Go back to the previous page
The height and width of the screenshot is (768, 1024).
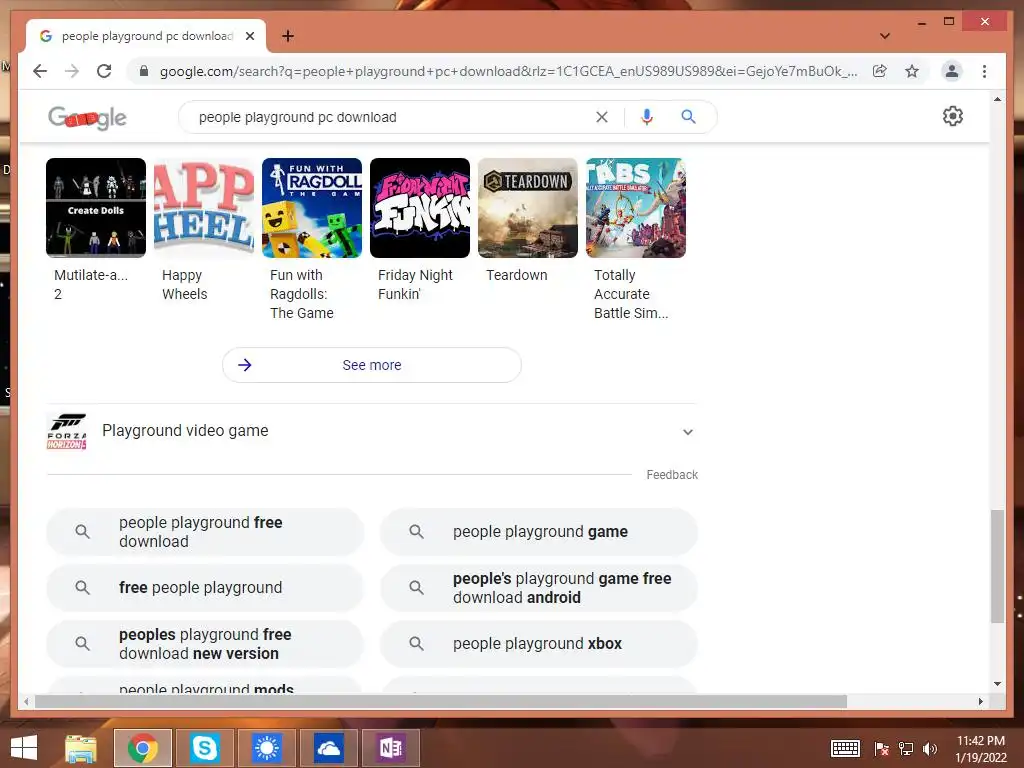[x=40, y=71]
